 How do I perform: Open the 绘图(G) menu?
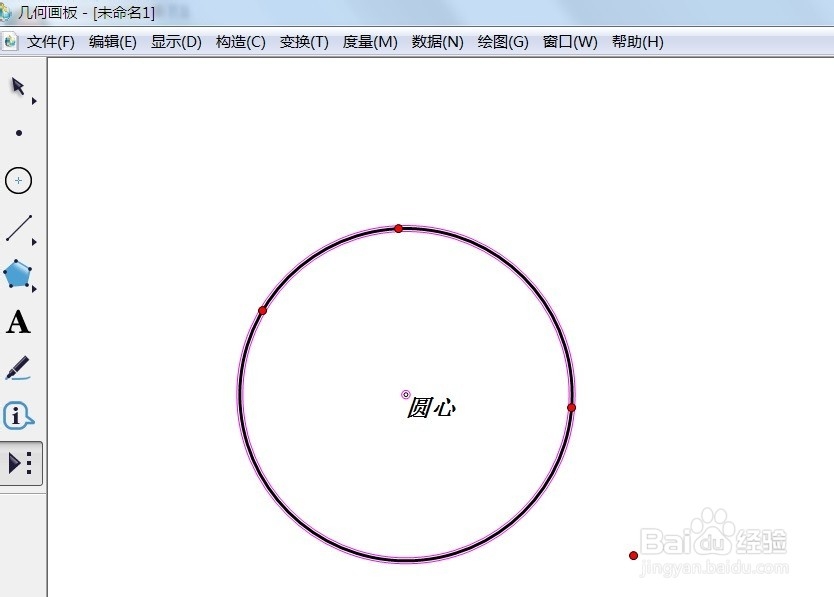click(x=503, y=42)
